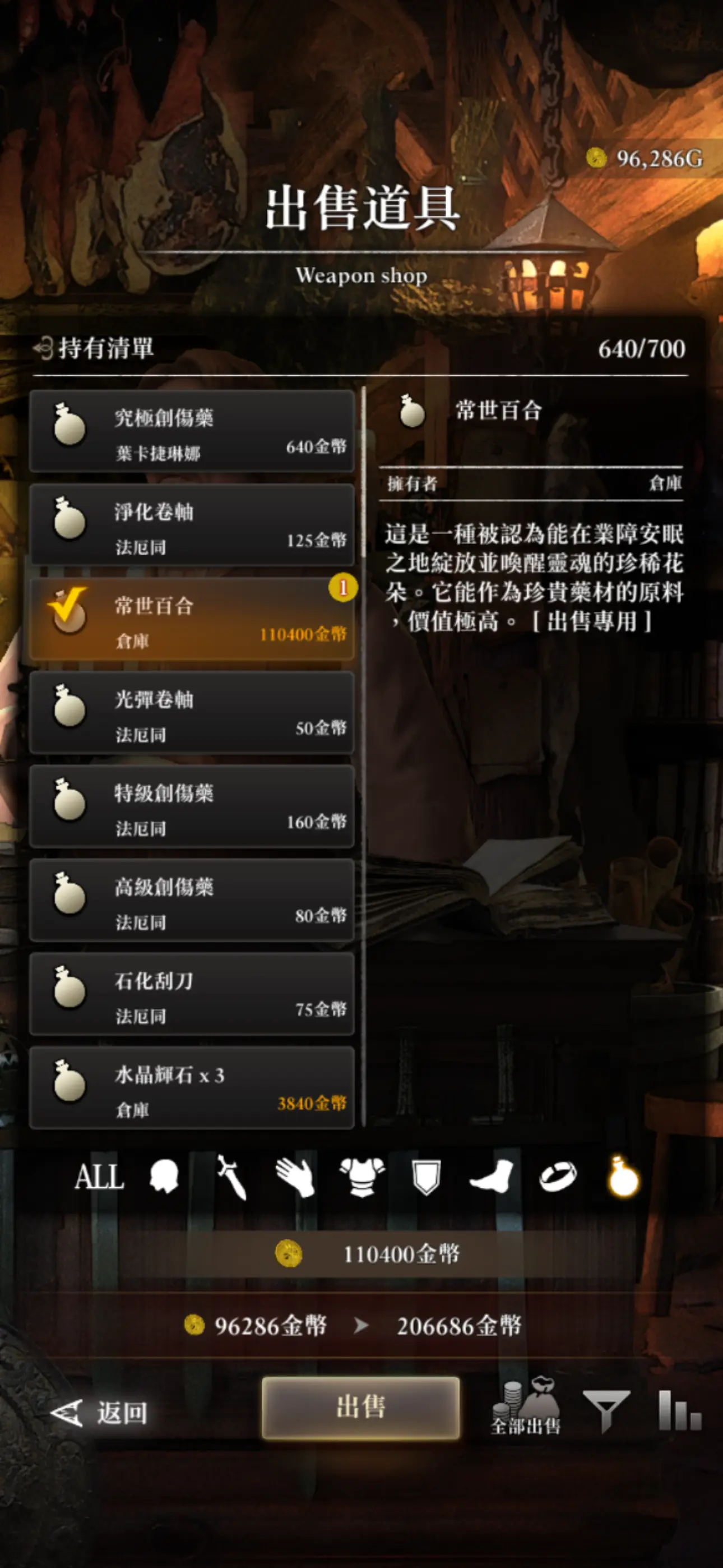Image resolution: width=723 pixels, height=1568 pixels.
Task: Filter items by glove icon
Action: [x=295, y=1177]
